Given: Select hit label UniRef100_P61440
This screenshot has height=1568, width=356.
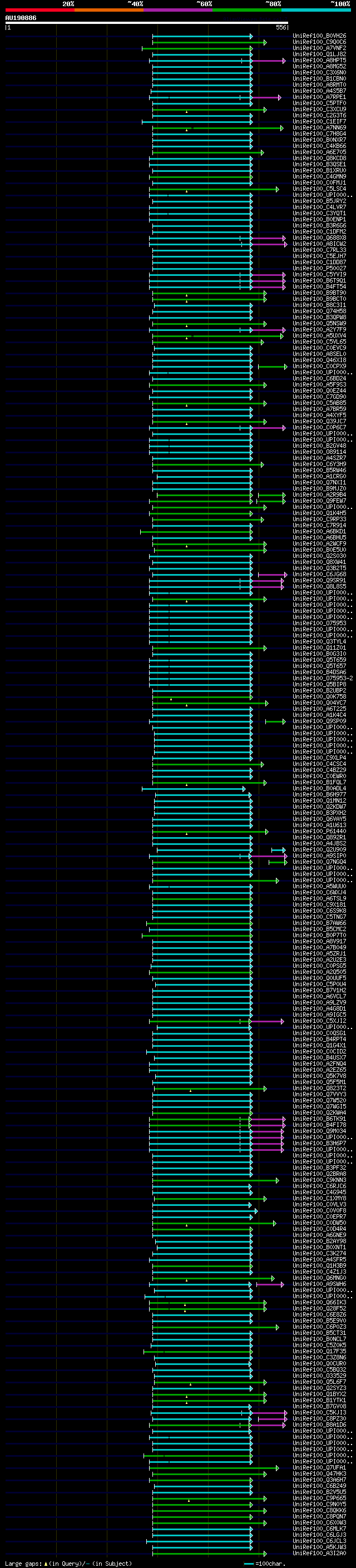Looking at the screenshot, I should (x=319, y=832).
